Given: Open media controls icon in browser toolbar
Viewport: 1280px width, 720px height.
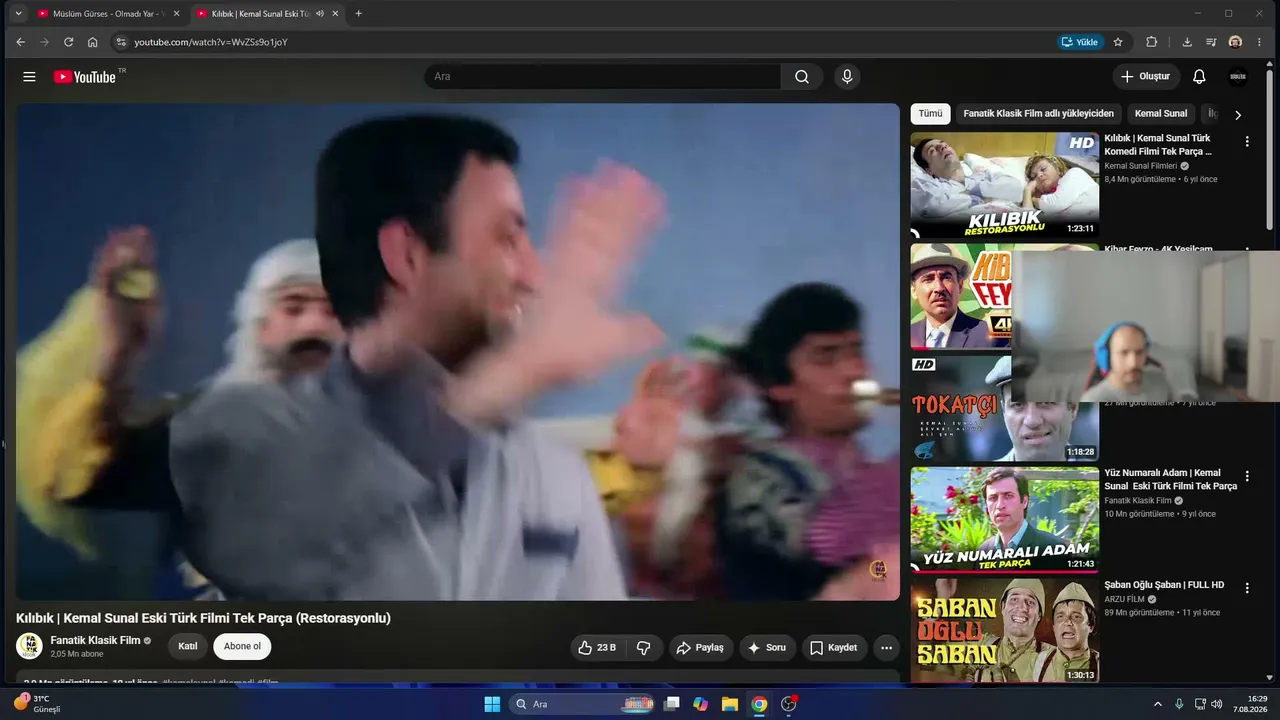Looking at the screenshot, I should click(x=1211, y=42).
